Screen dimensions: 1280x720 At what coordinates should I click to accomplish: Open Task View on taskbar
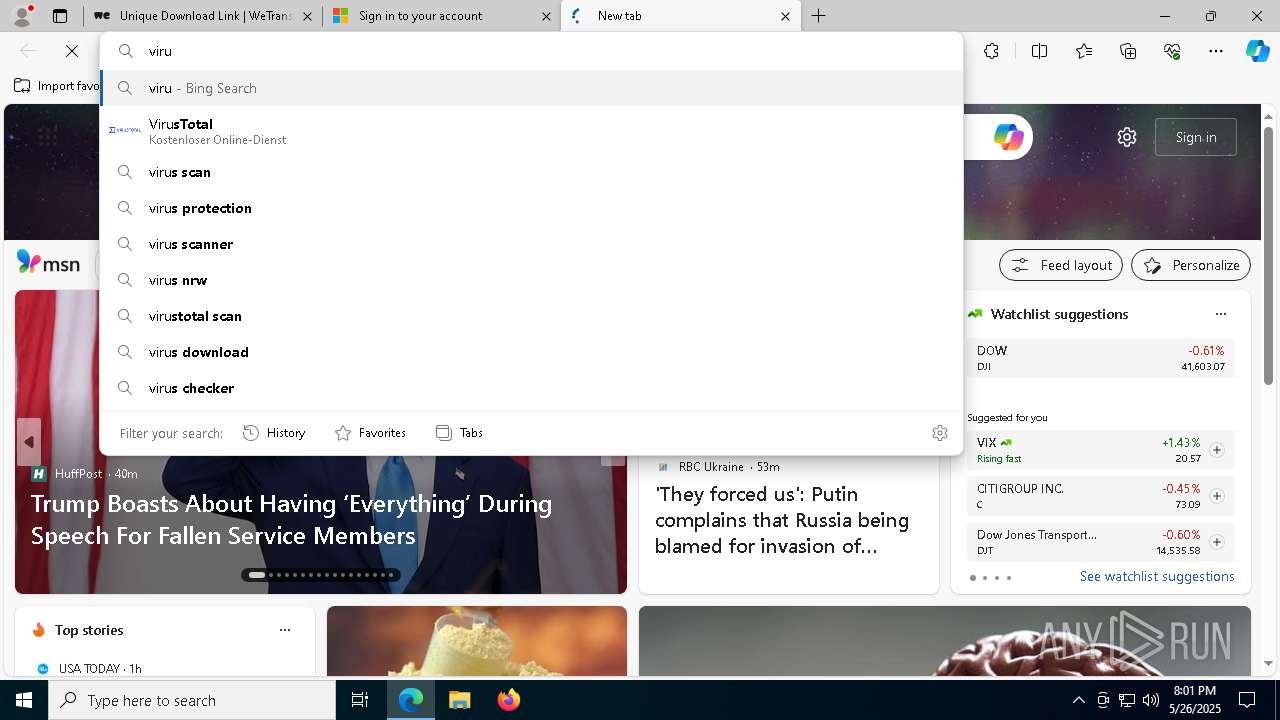360,700
